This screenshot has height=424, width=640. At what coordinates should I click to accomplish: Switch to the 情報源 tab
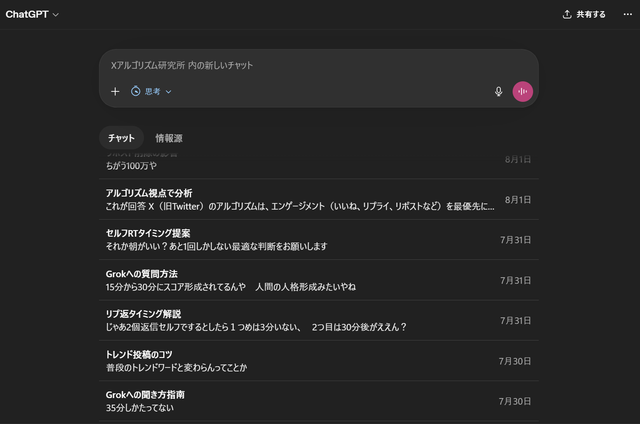tap(169, 138)
